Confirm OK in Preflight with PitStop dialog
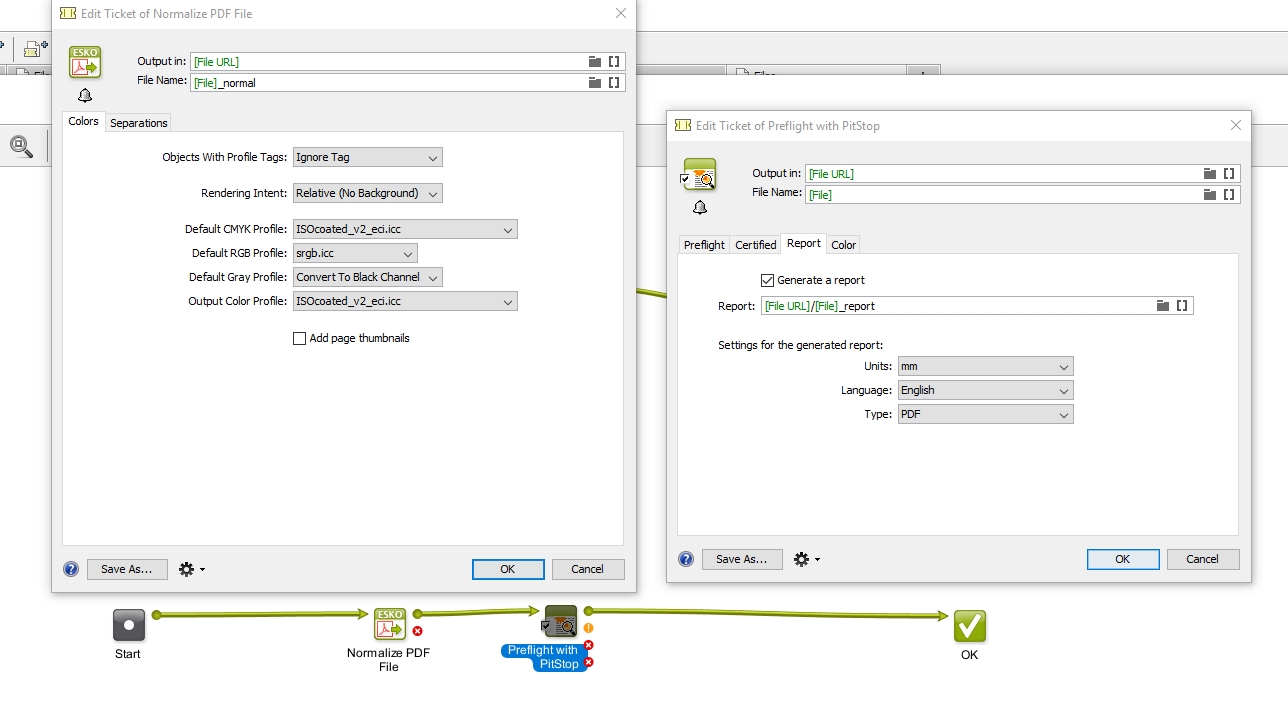This screenshot has height=708, width=1288. point(1123,559)
